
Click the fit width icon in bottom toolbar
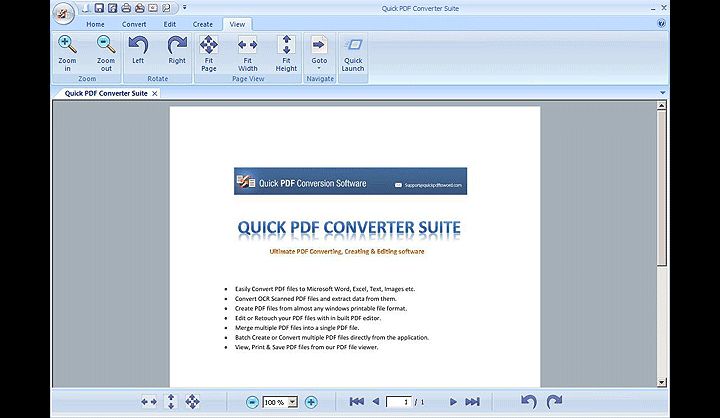149,402
